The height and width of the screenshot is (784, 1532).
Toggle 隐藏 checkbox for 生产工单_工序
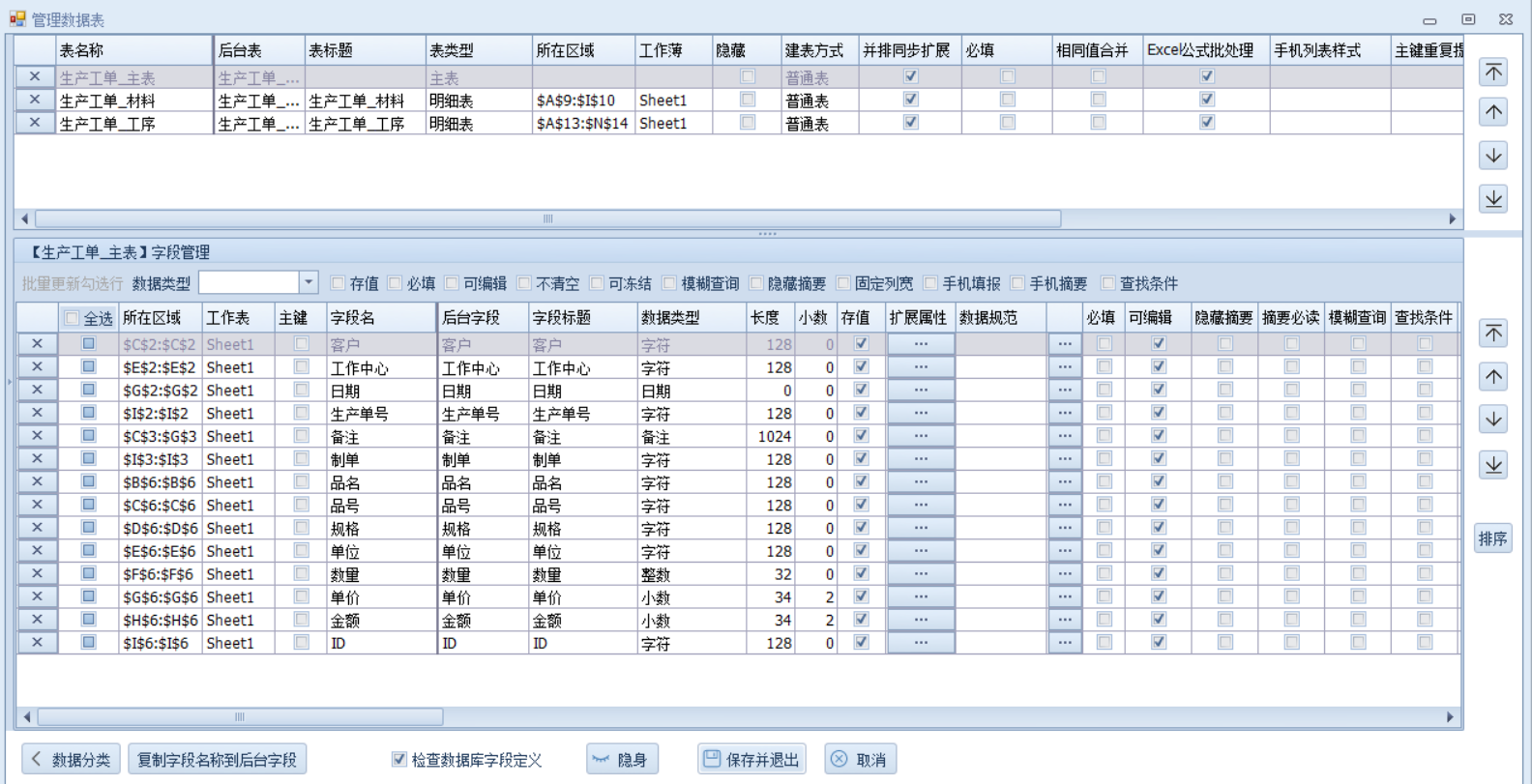click(747, 123)
